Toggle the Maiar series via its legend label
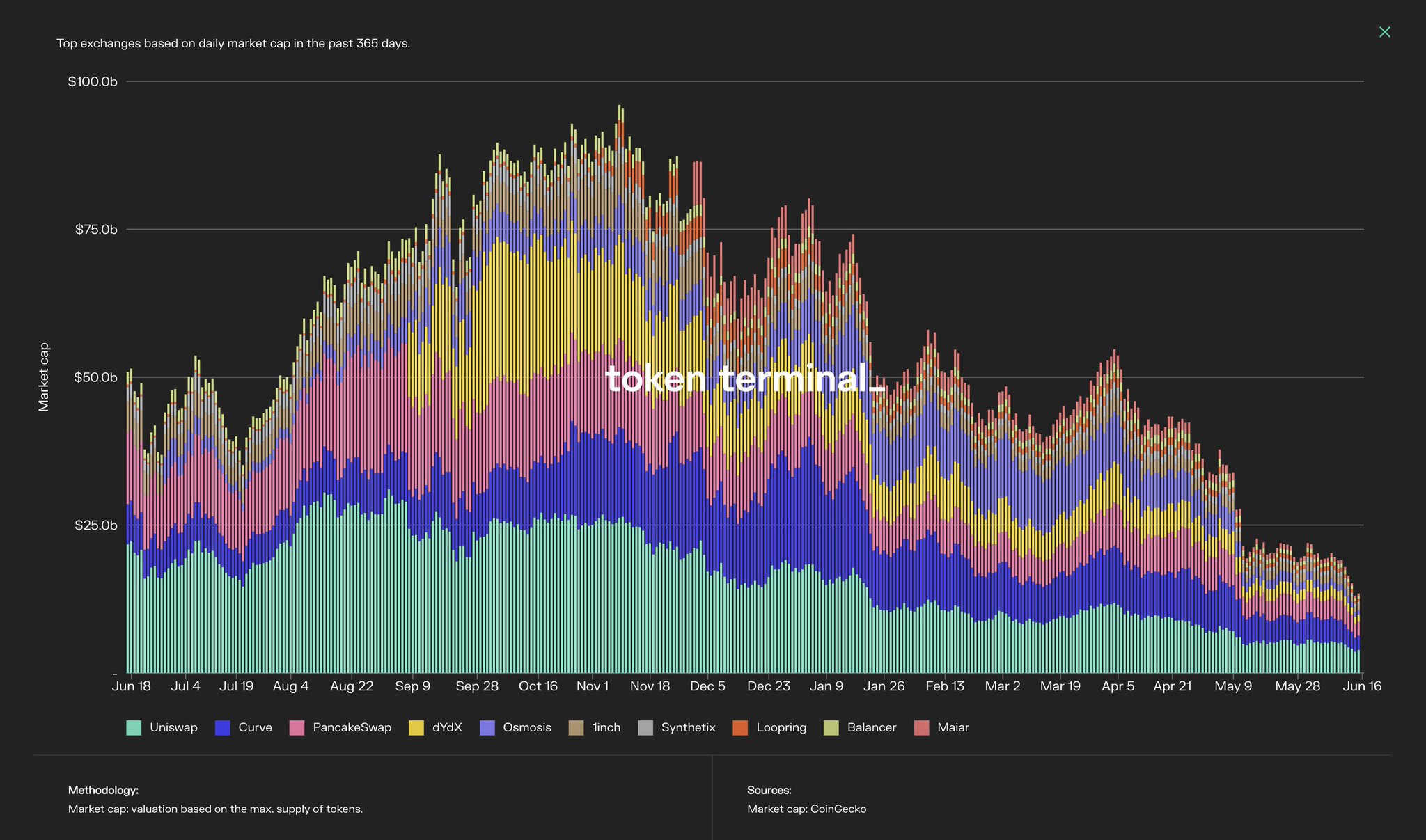 click(x=953, y=727)
